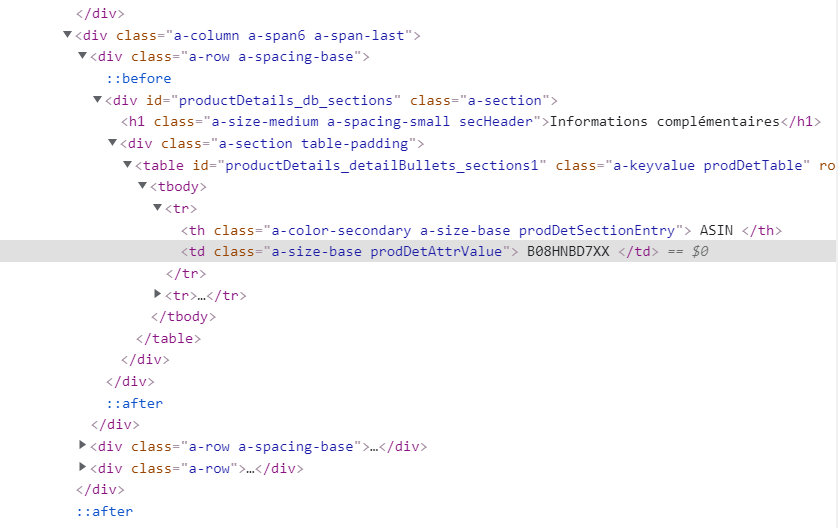Select the ::after line below the section div
Viewport: 838px width, 528px height.
click(x=134, y=403)
